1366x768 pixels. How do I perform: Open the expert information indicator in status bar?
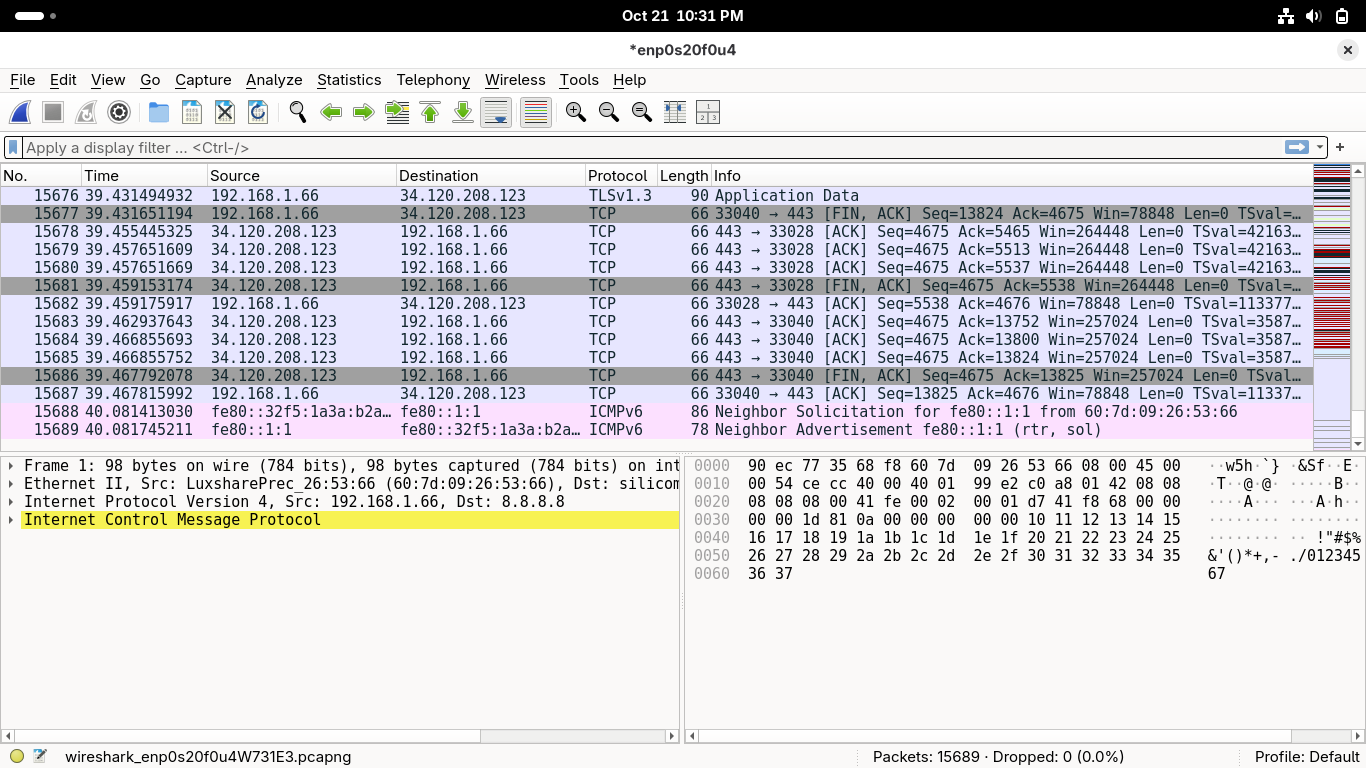(x=17, y=757)
